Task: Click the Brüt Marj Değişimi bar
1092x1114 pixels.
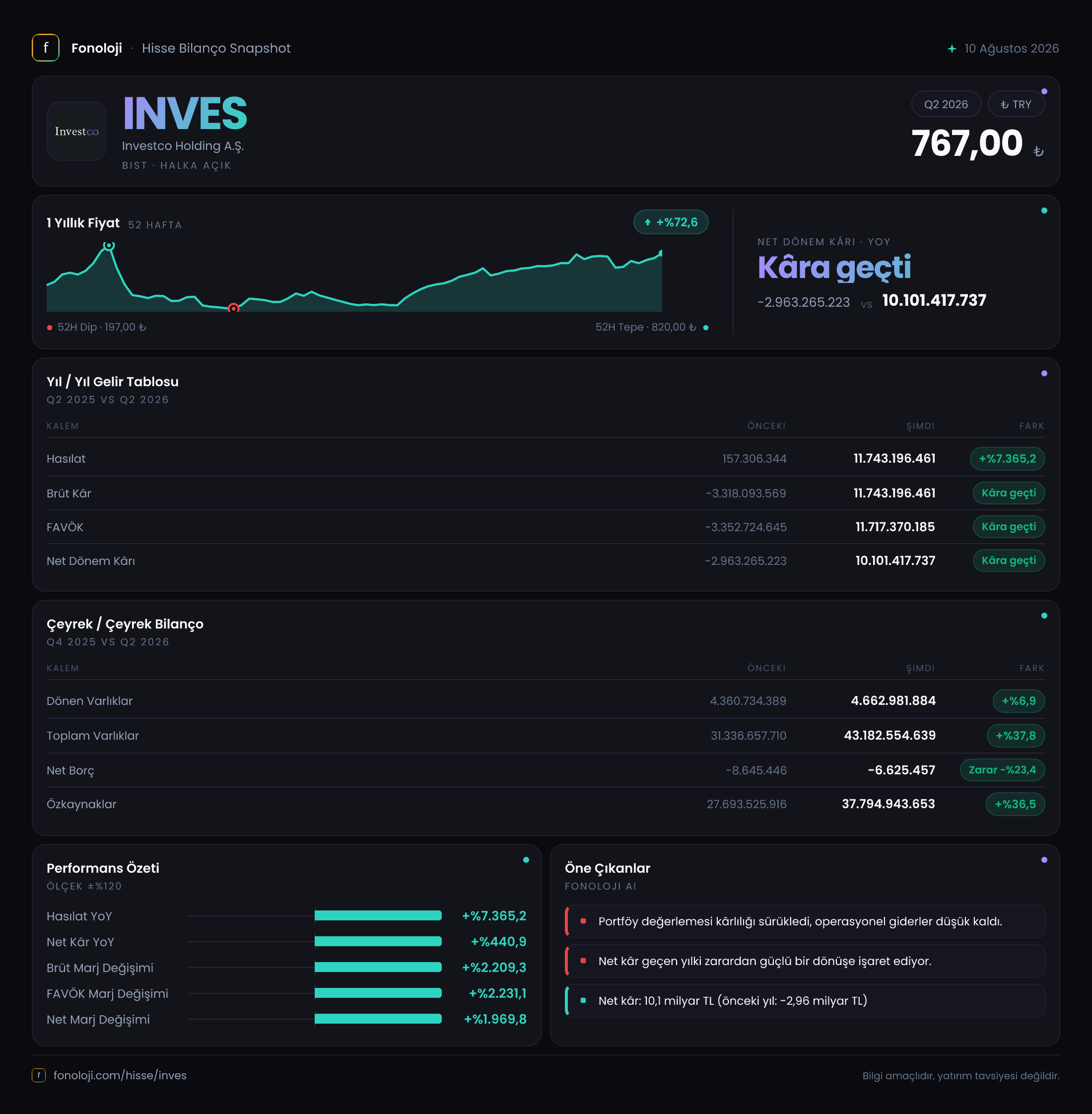Action: (x=378, y=967)
